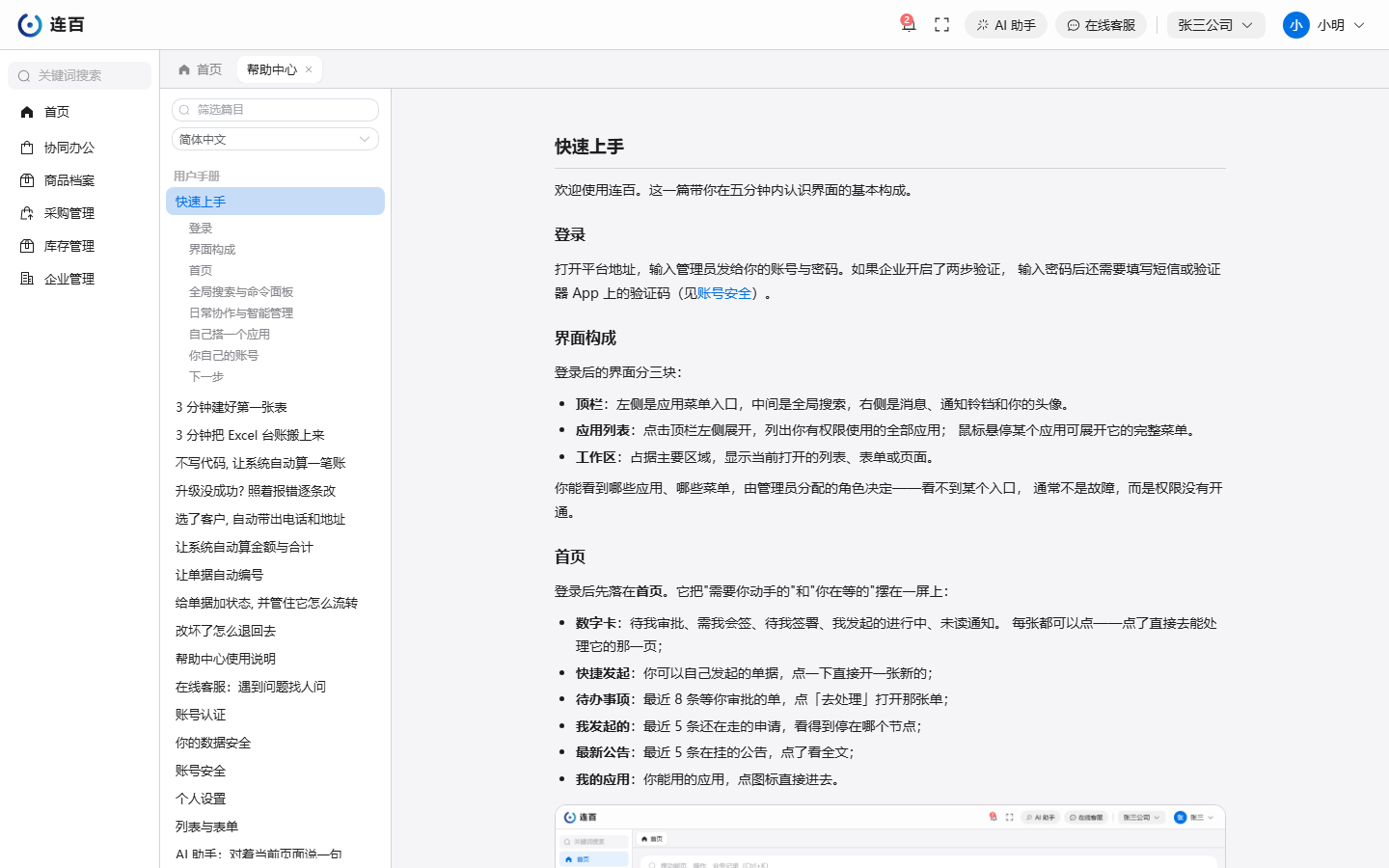Open the 采购管理 sidebar icon
This screenshot has width=1389, height=868.
point(27,213)
